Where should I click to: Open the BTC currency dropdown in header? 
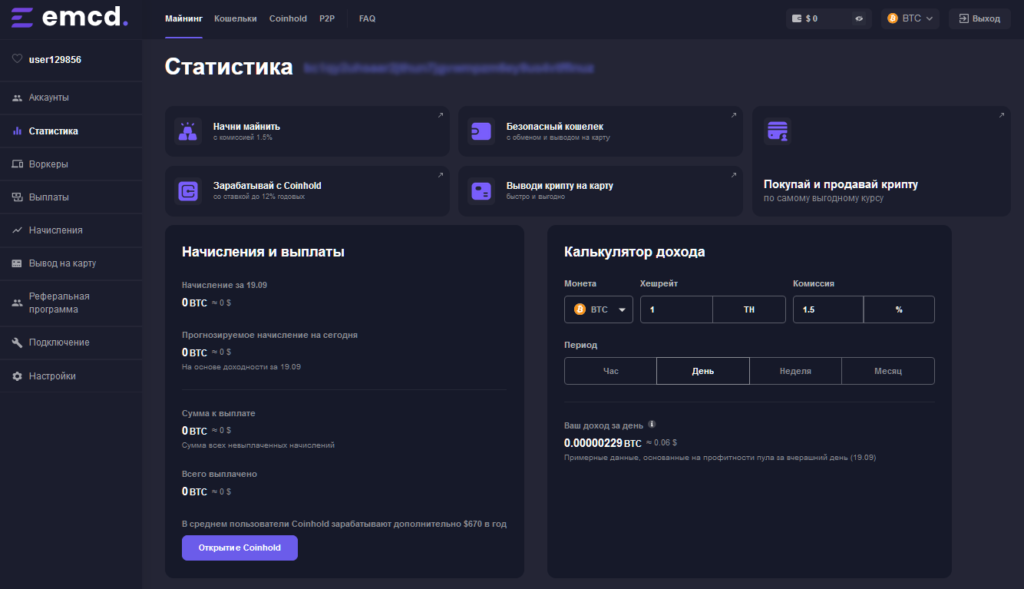pyautogui.click(x=909, y=18)
